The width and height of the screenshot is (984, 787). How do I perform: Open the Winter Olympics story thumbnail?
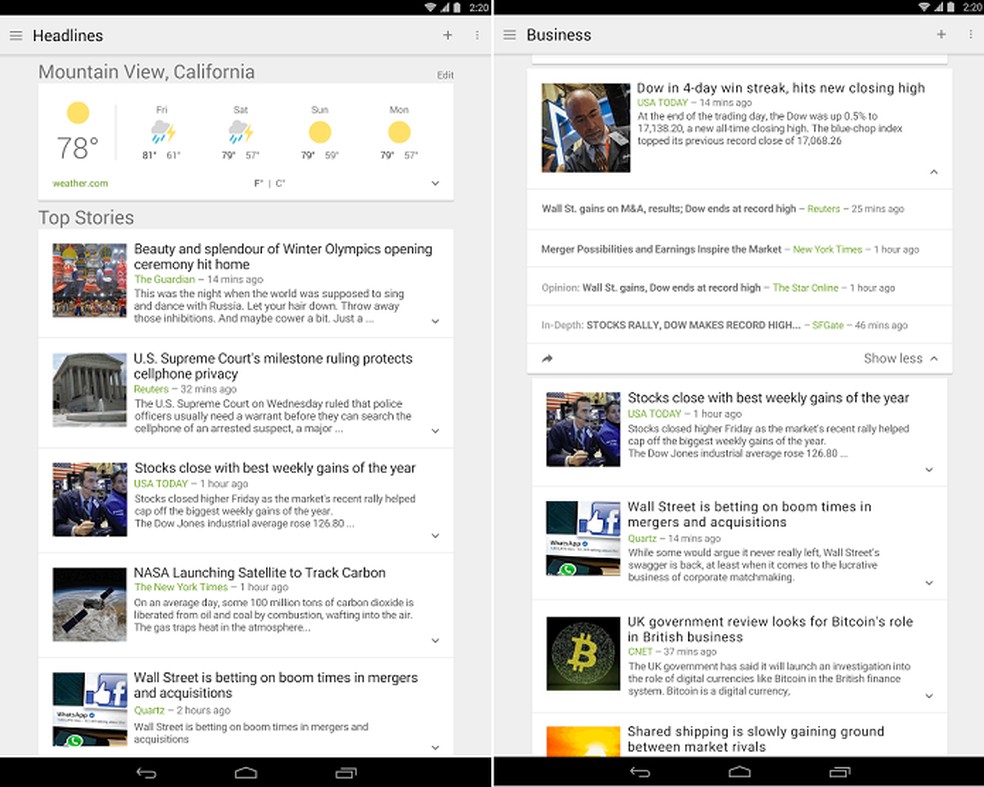click(x=88, y=280)
